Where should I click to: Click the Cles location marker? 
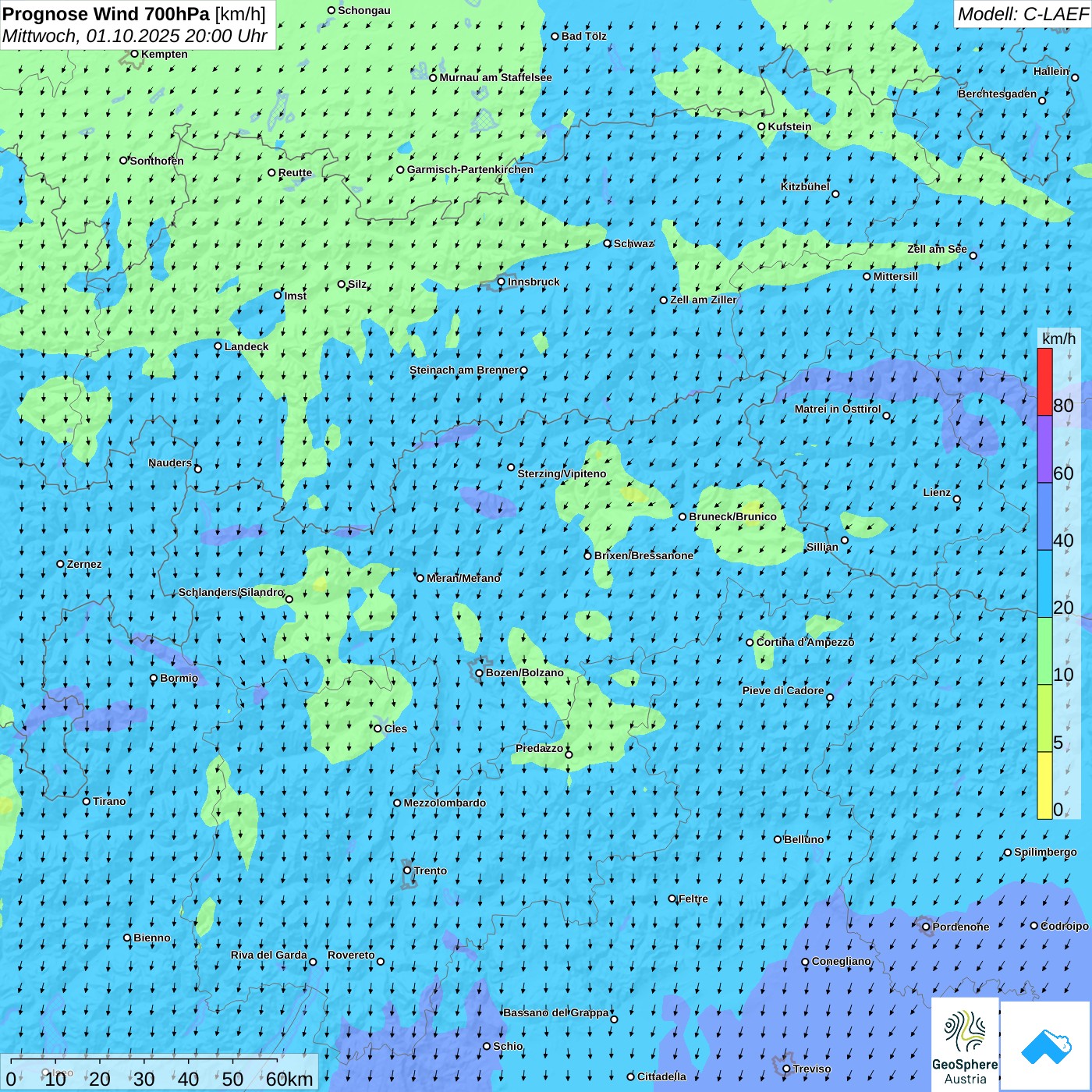pos(378,729)
